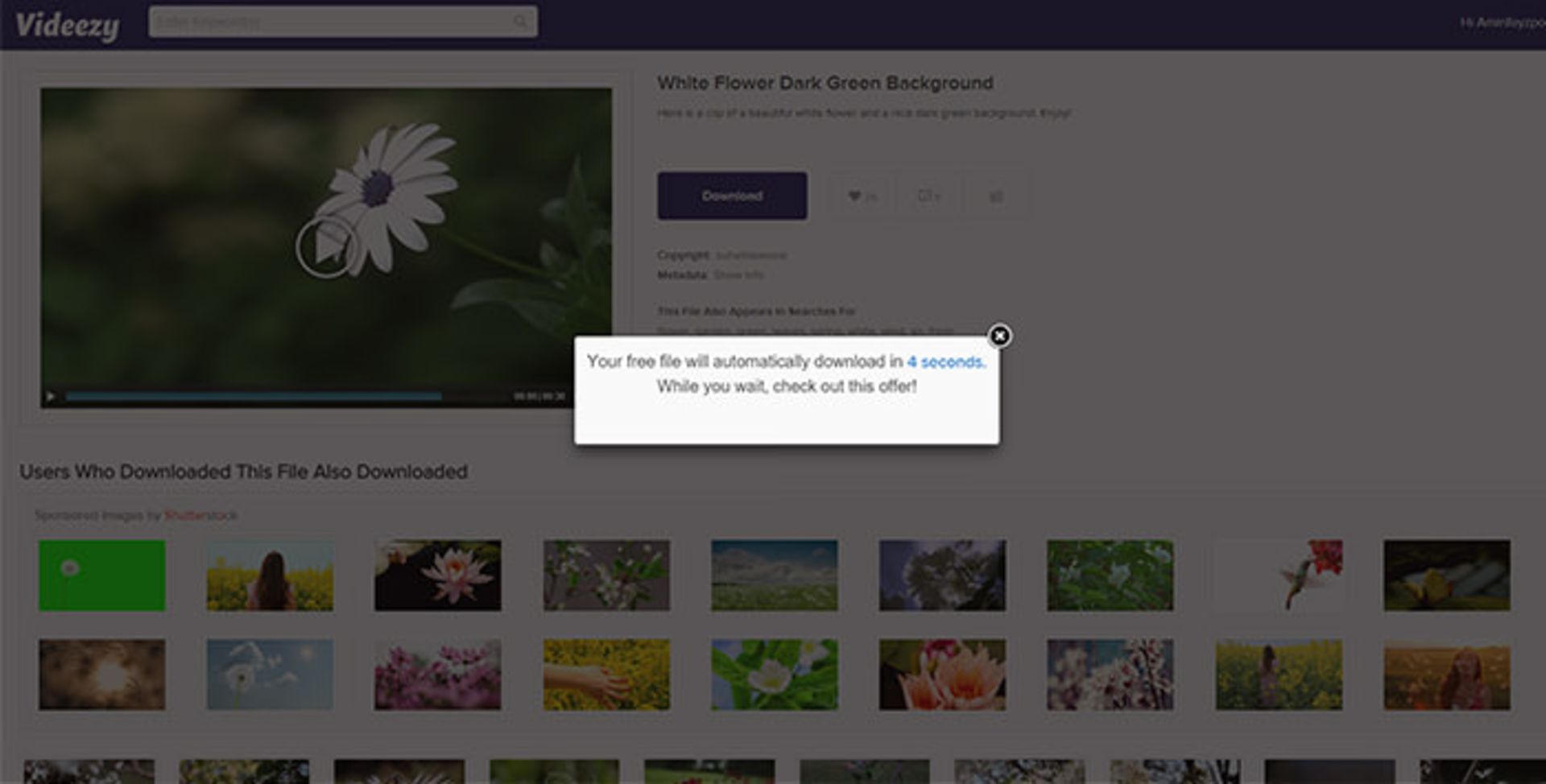Click the search magnifier icon
The image size is (1546, 784).
[x=521, y=22]
